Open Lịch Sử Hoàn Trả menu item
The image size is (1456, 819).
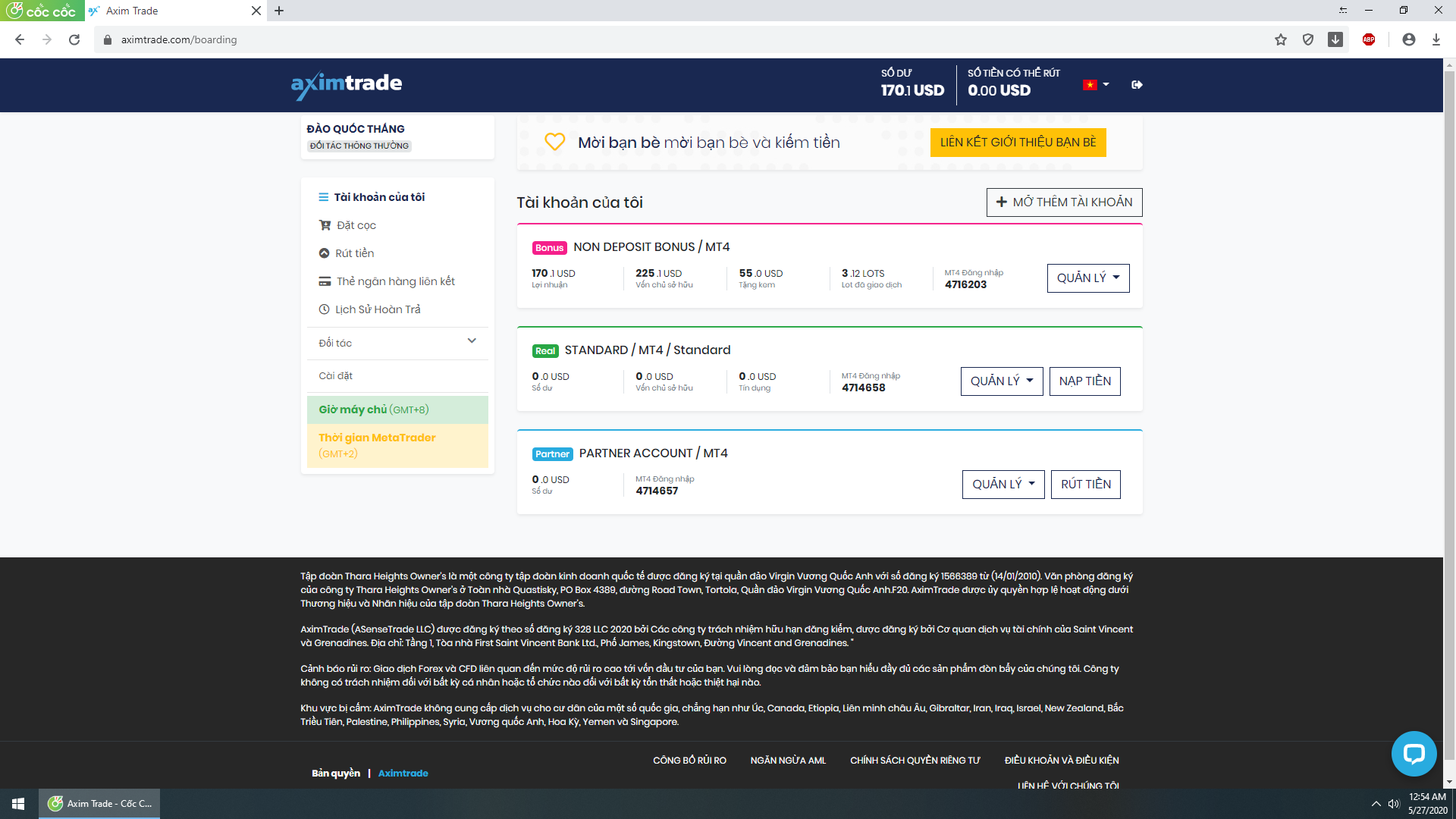coord(378,309)
